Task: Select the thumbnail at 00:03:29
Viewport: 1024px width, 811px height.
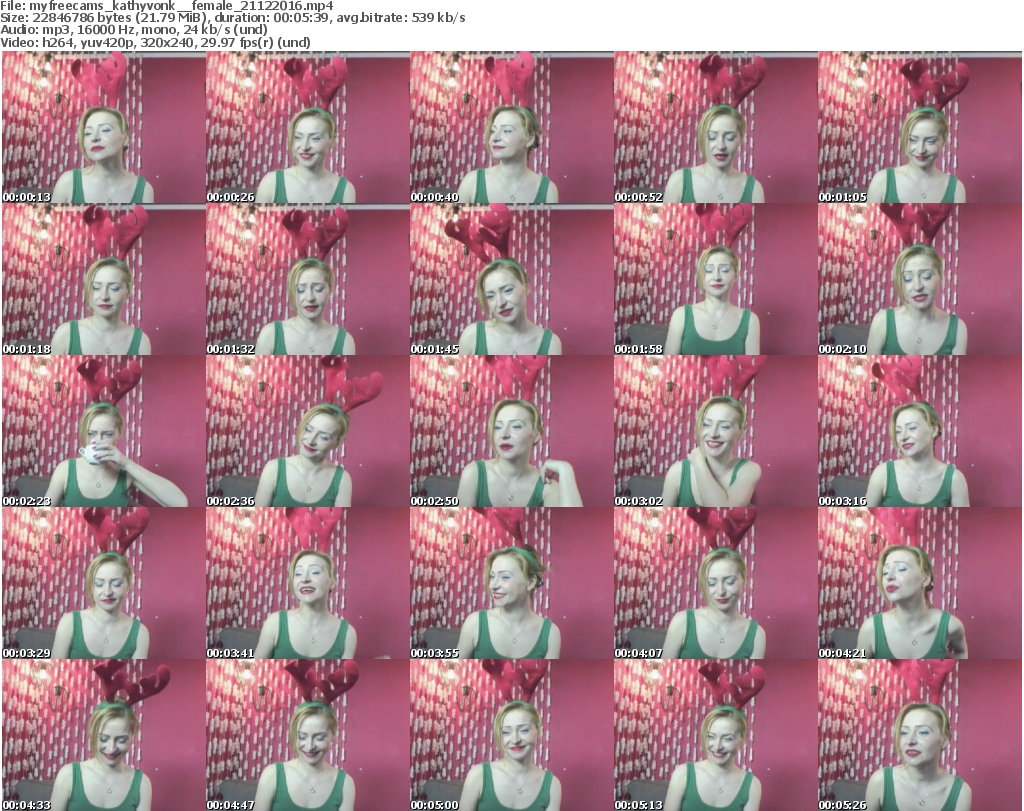Action: click(x=102, y=584)
